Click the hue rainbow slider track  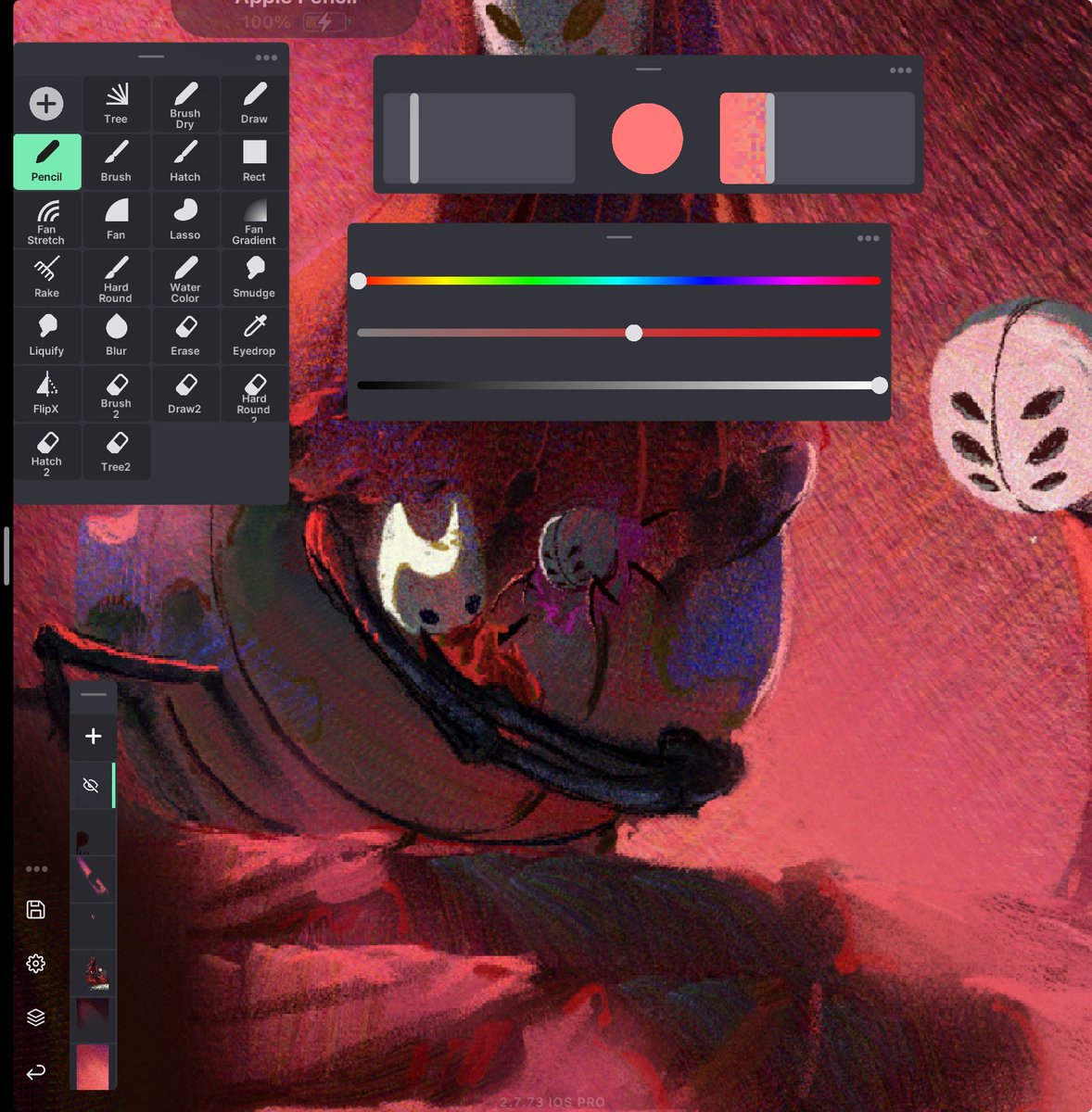[619, 281]
